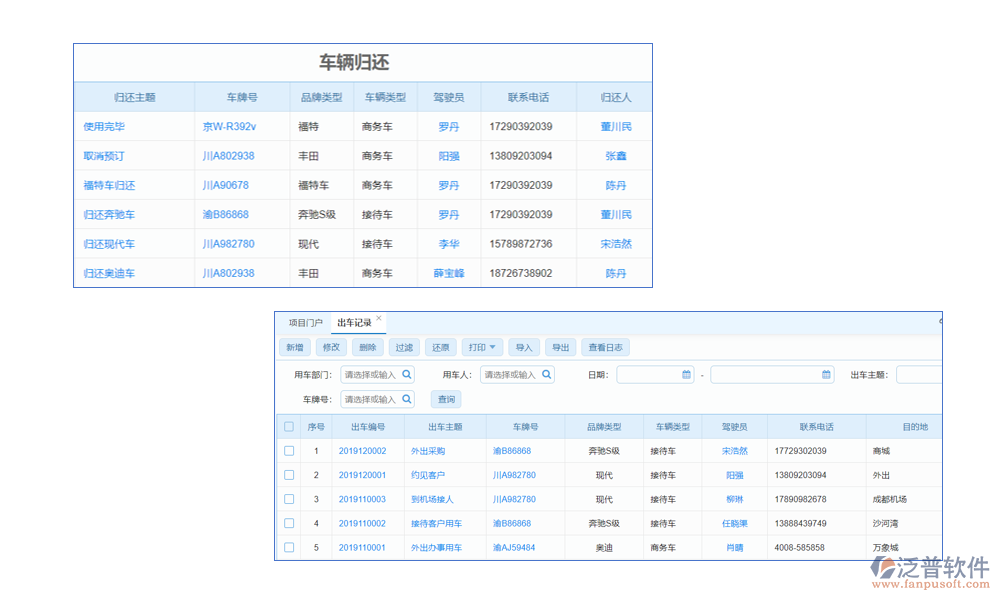Toggle the select-all checkbox in table header
Screen dimensions: 1000x600
tap(289, 427)
